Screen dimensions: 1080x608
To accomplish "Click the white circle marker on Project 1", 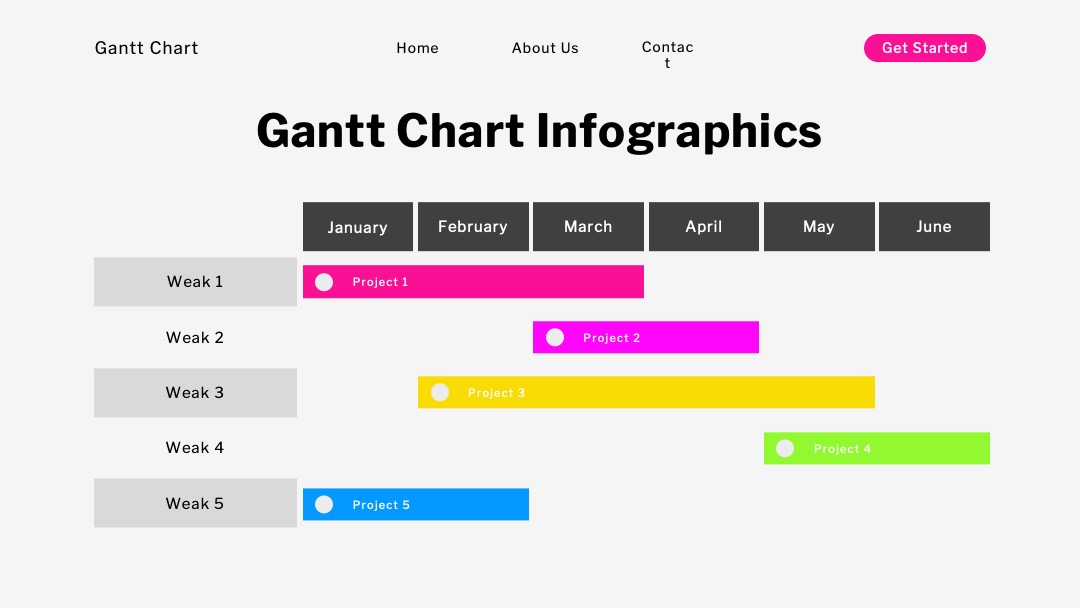I will point(324,282).
